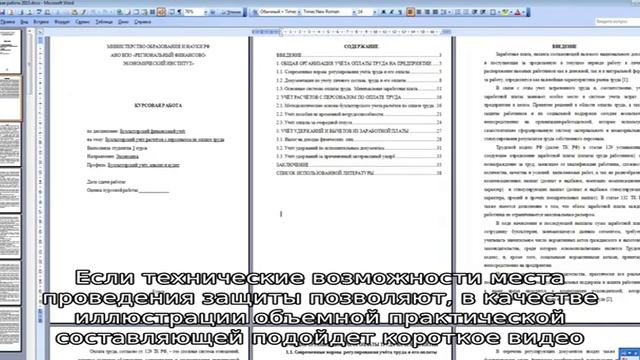The width and height of the screenshot is (640, 360).
Task: Click the Undo arrow icon
Action: point(93,12)
